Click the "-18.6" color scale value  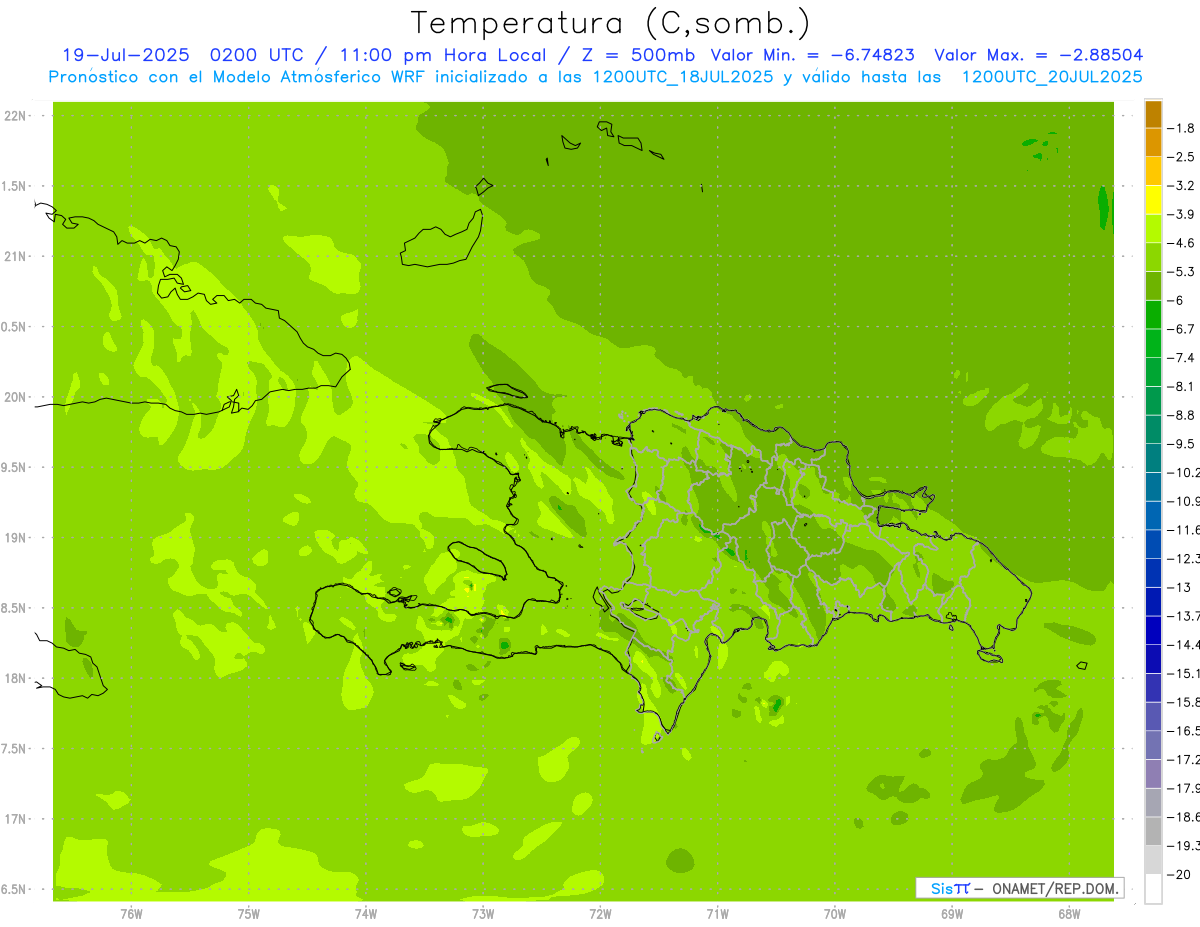click(1184, 817)
